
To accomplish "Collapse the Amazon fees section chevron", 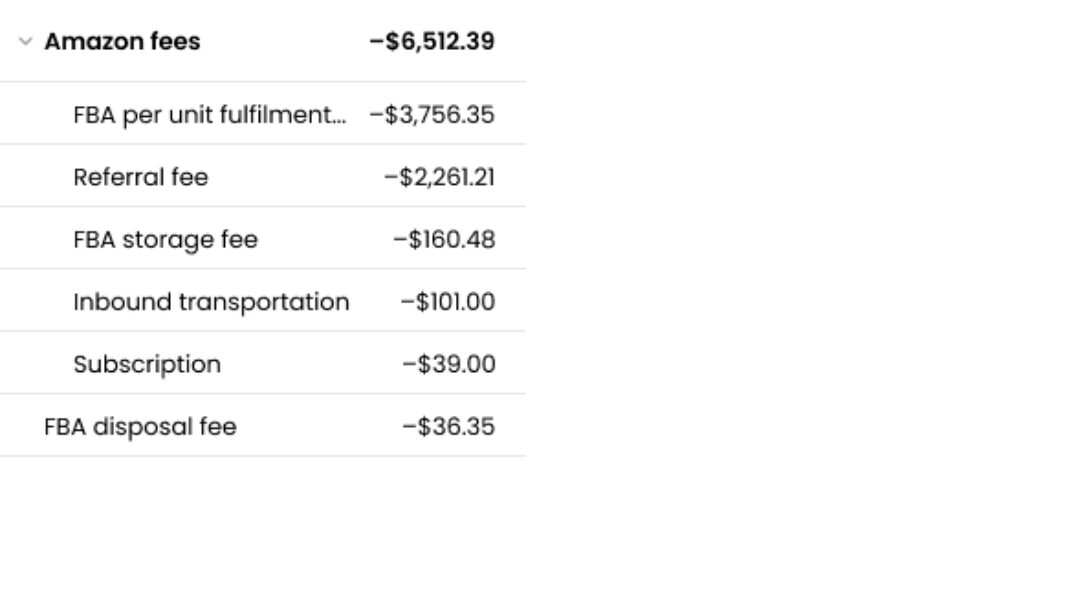I will click(25, 41).
